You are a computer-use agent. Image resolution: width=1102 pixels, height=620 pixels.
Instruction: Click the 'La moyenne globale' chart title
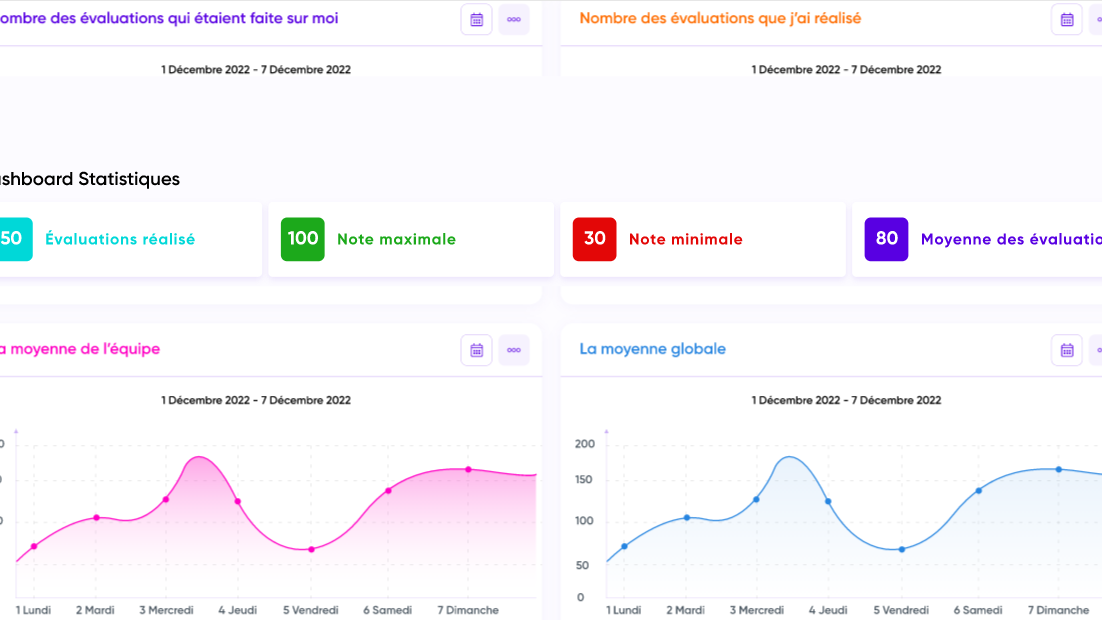point(652,349)
